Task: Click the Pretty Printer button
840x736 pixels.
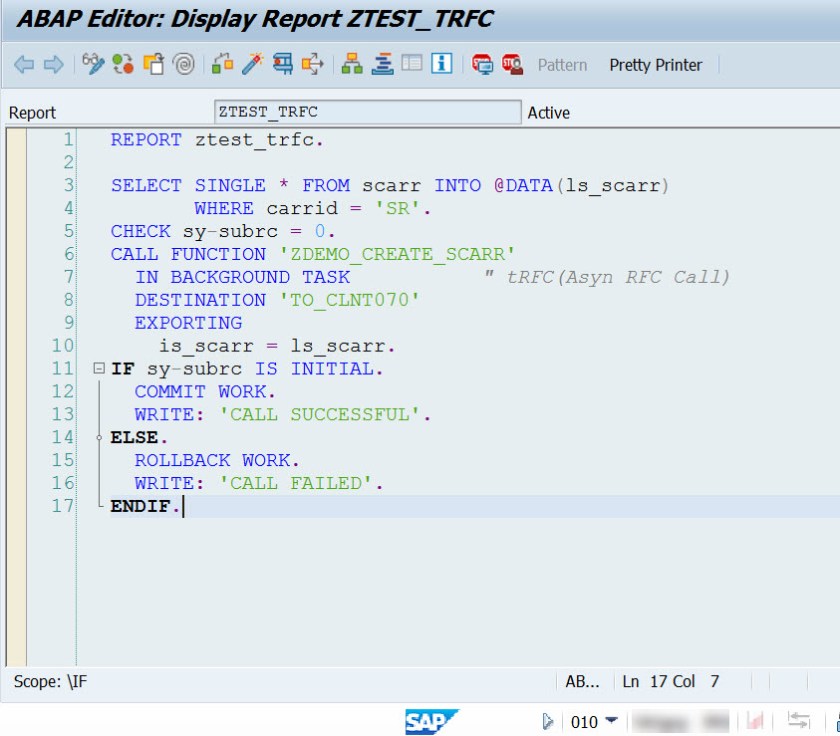Action: click(x=656, y=65)
